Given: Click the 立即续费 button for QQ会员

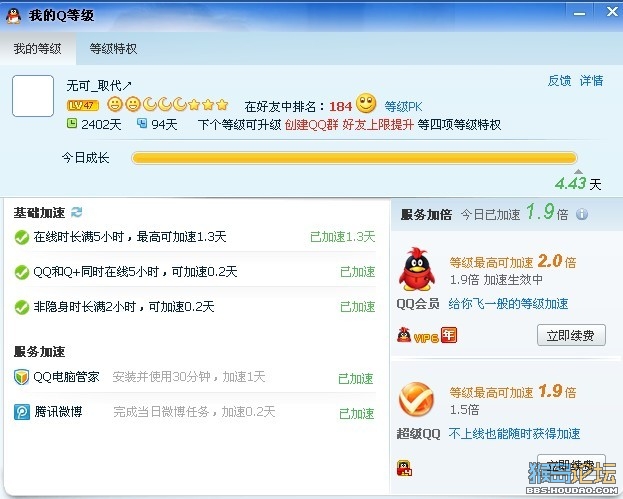Looking at the screenshot, I should coord(571,335).
